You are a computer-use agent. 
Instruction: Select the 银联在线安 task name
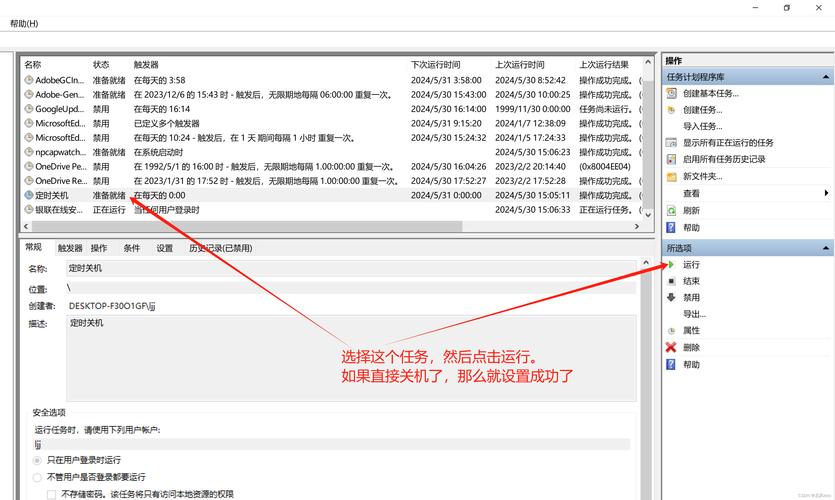59,210
